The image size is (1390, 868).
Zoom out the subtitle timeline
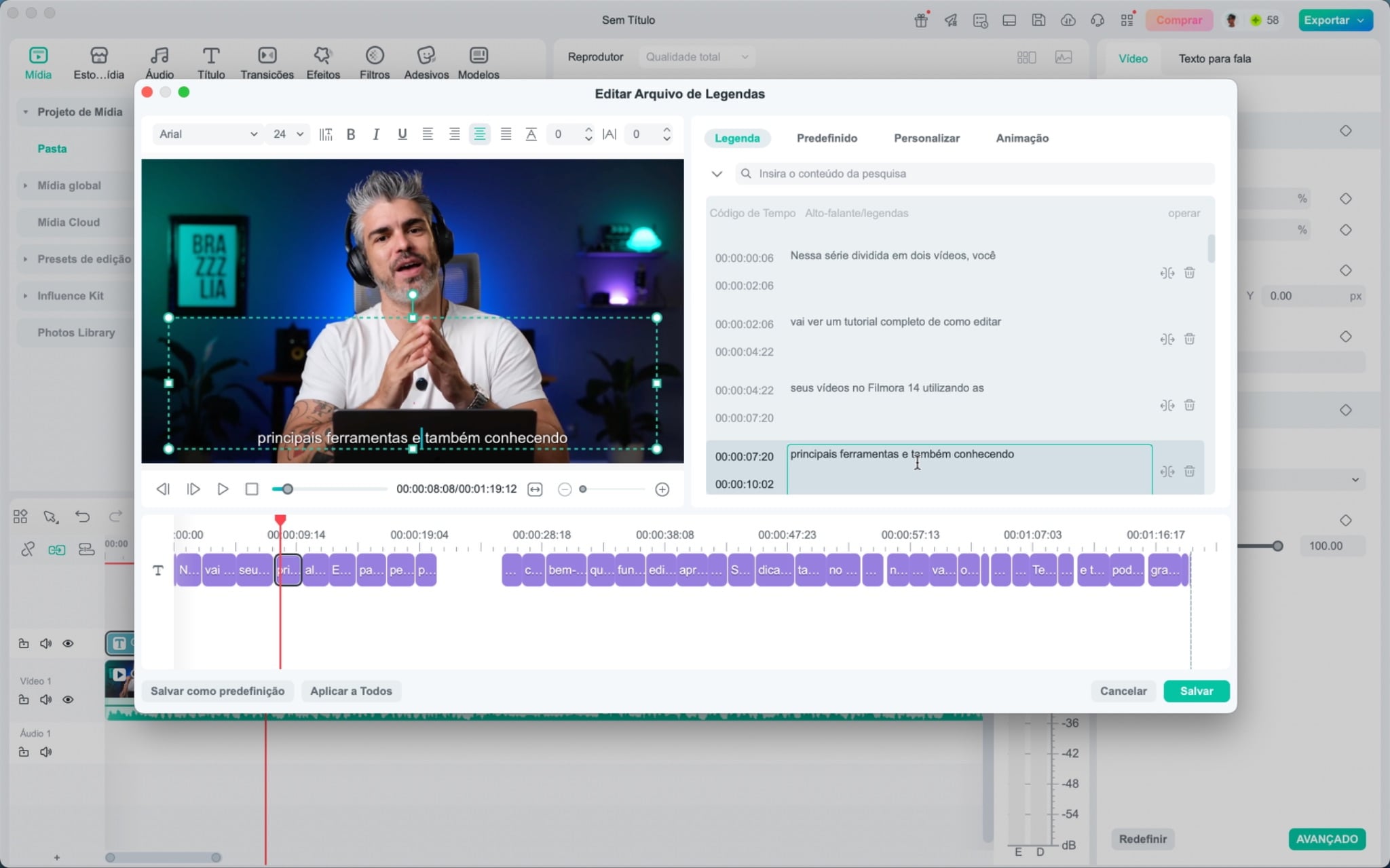point(564,489)
